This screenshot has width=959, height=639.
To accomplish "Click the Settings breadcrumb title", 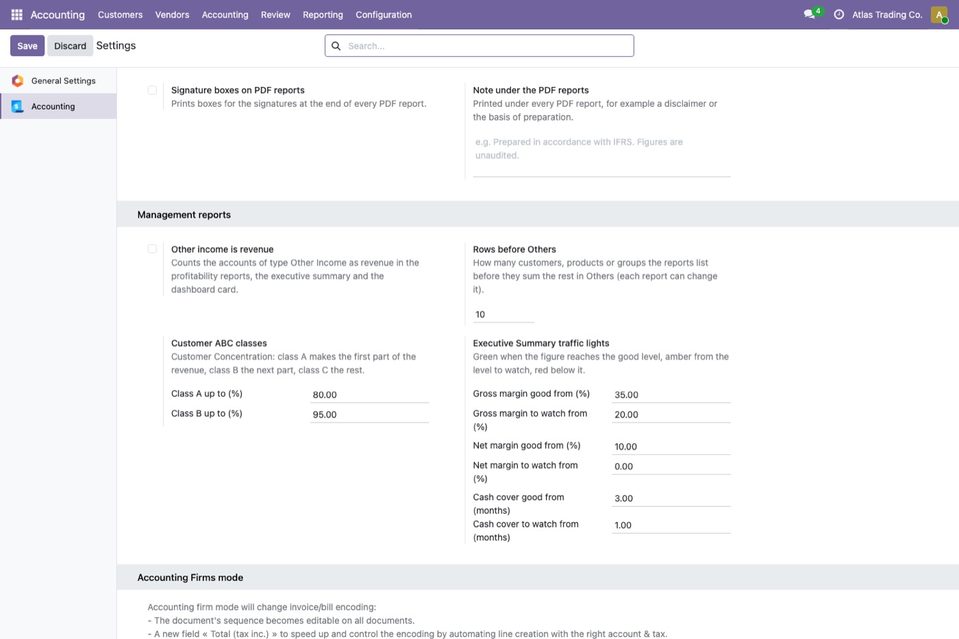I will [116, 45].
